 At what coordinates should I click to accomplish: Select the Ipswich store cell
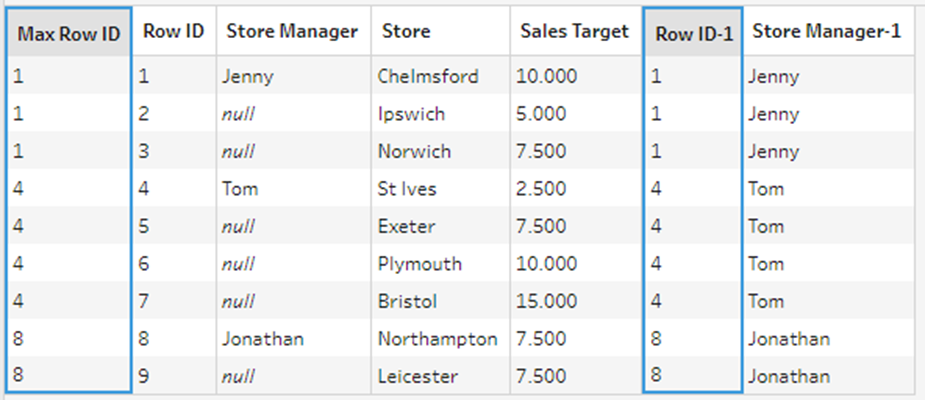tap(411, 114)
